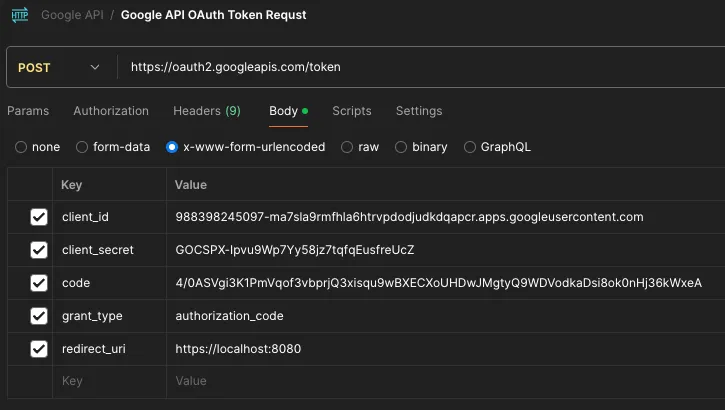Image resolution: width=725 pixels, height=410 pixels.
Task: Click the client_secret key cell
Action: pos(110,250)
